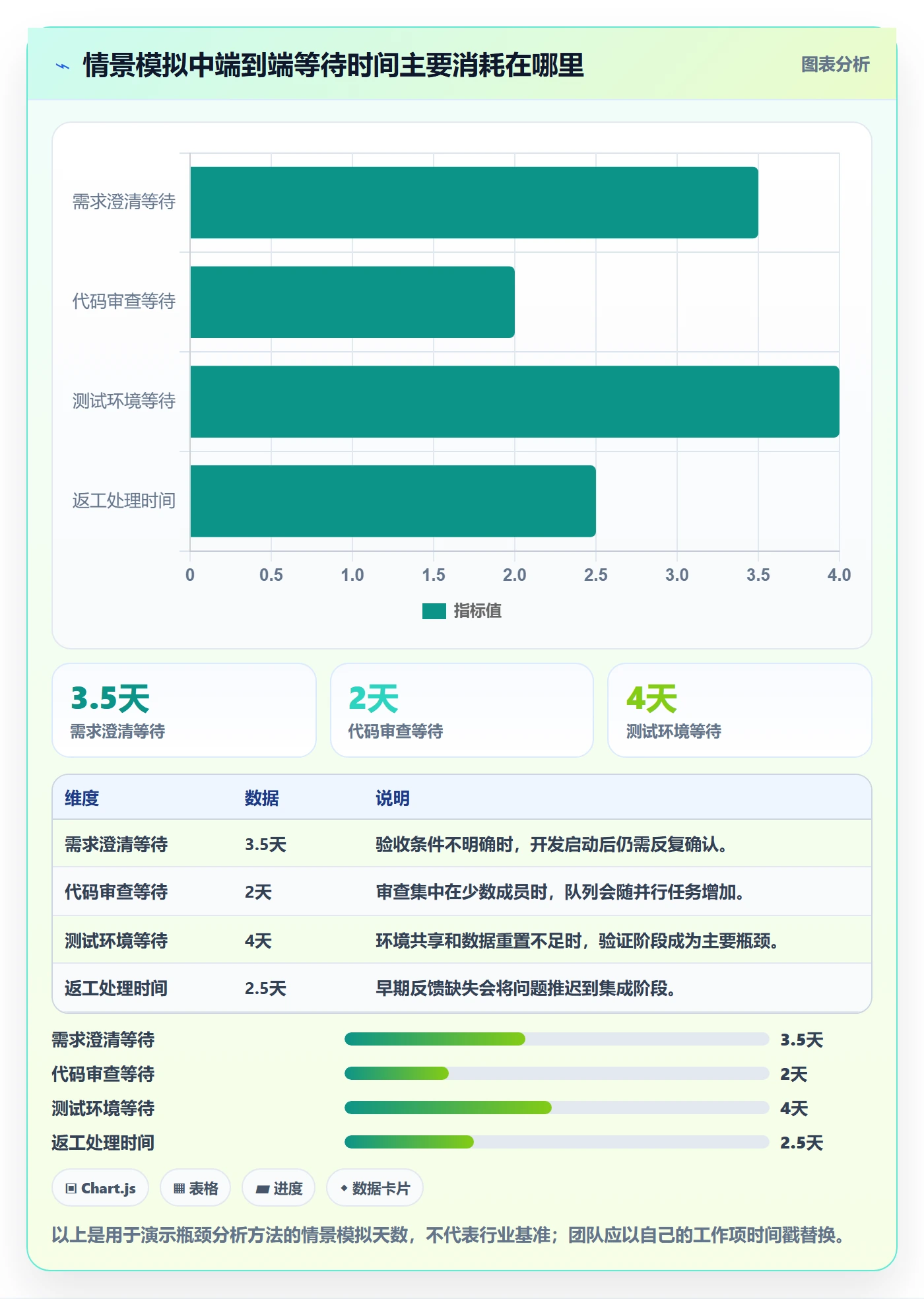Click the 2.5天 value beside the progress bar
The height and width of the screenshot is (1299, 924).
pos(802,1143)
